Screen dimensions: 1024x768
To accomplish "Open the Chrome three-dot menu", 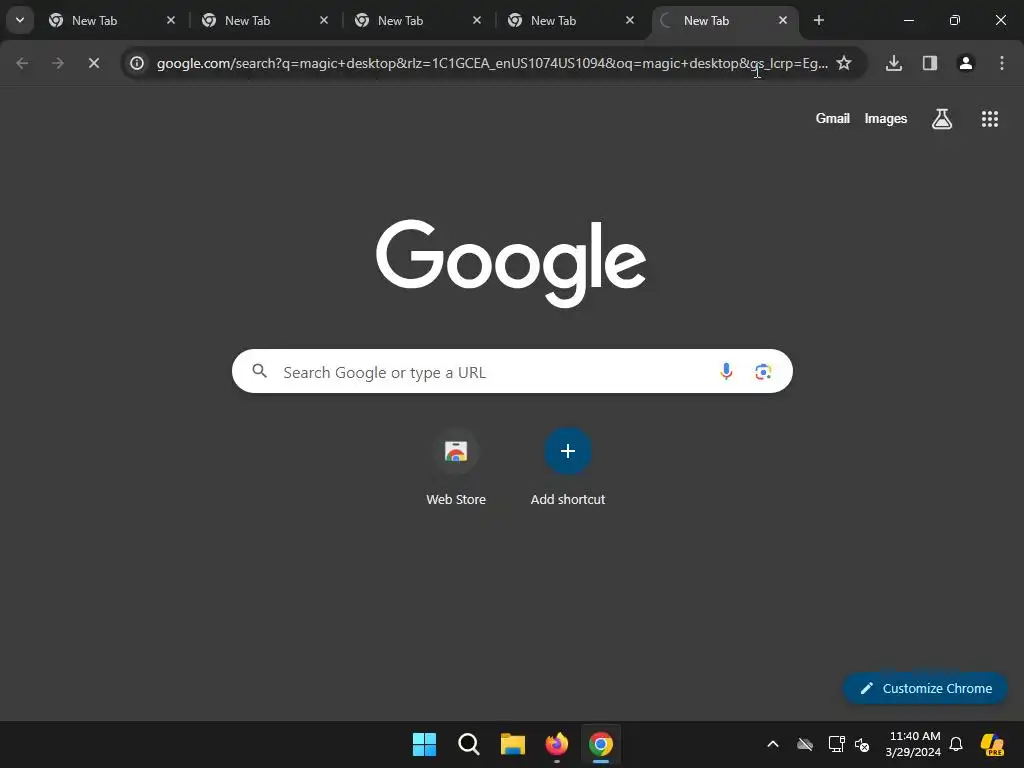I will click(1002, 63).
